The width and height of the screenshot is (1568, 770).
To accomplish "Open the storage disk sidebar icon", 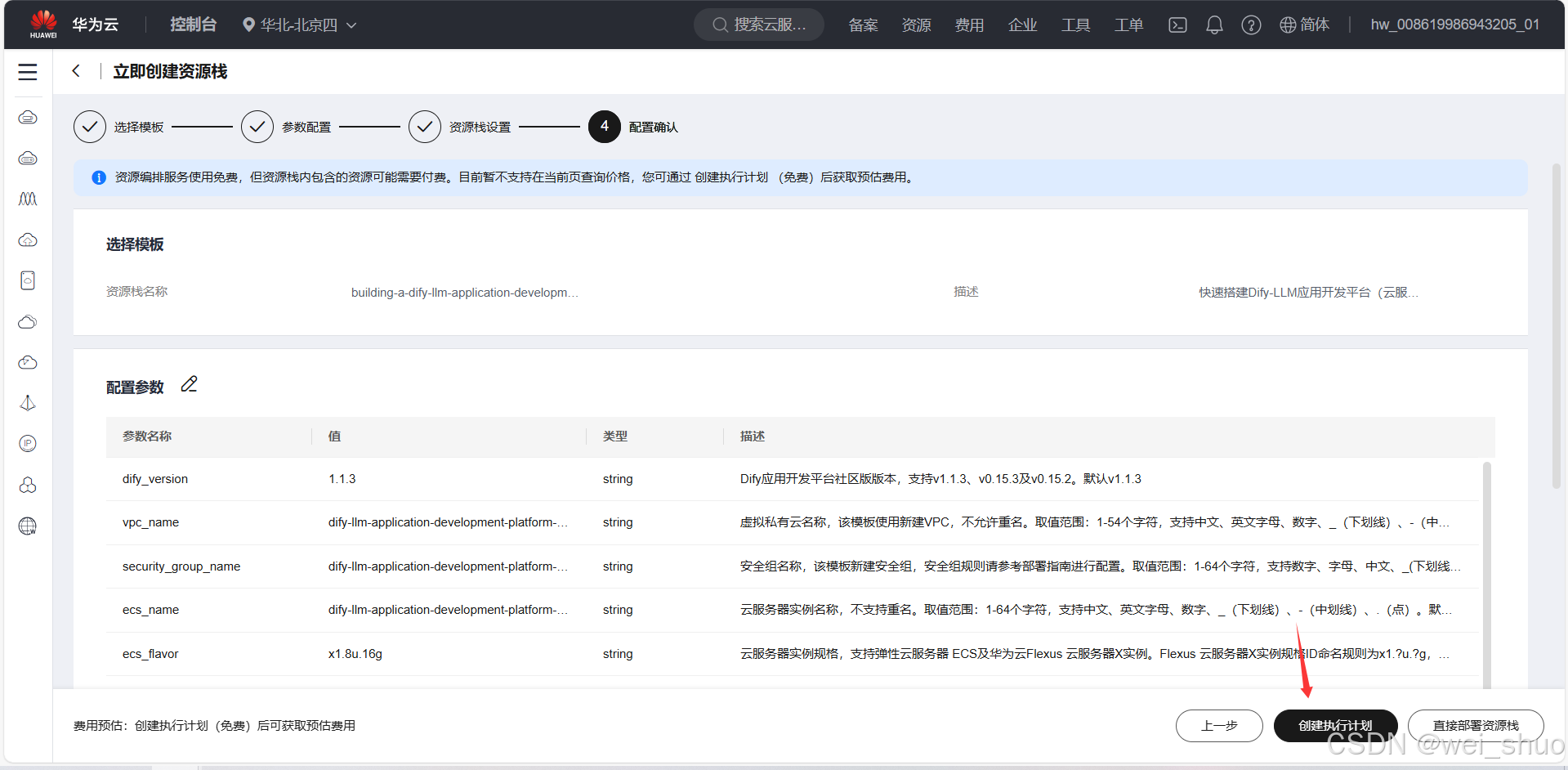I will click(28, 280).
